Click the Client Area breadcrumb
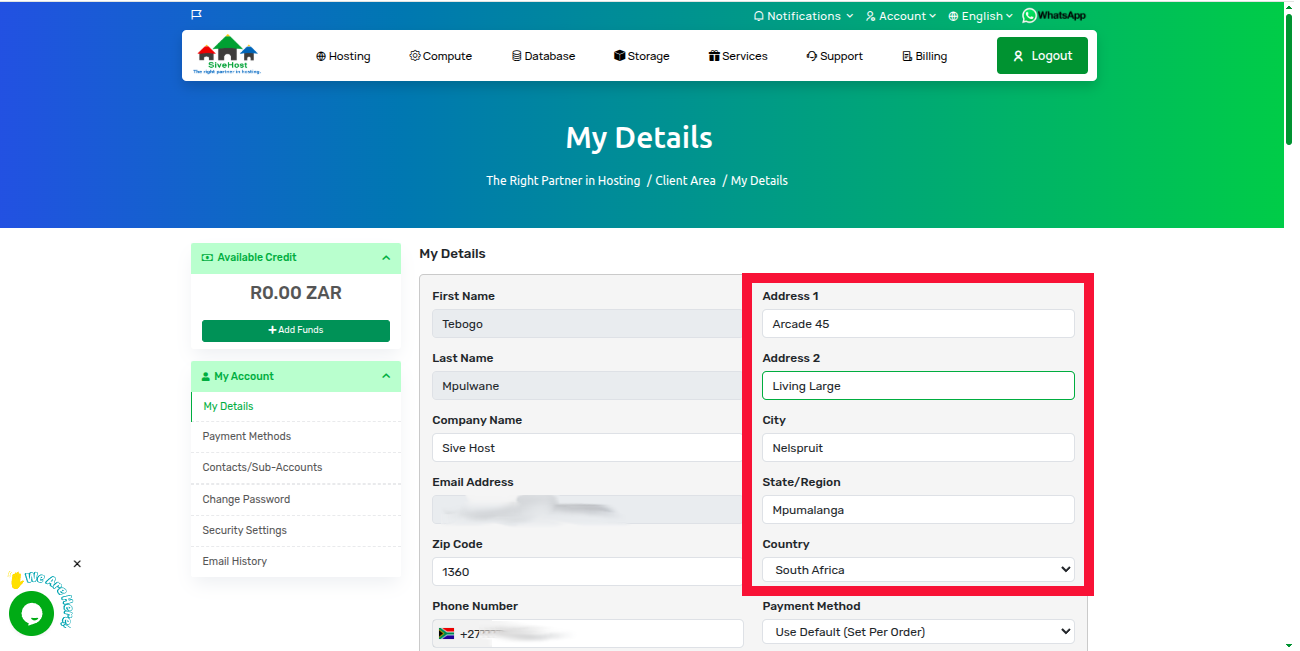Image resolution: width=1300 pixels, height=651 pixels. coord(686,181)
